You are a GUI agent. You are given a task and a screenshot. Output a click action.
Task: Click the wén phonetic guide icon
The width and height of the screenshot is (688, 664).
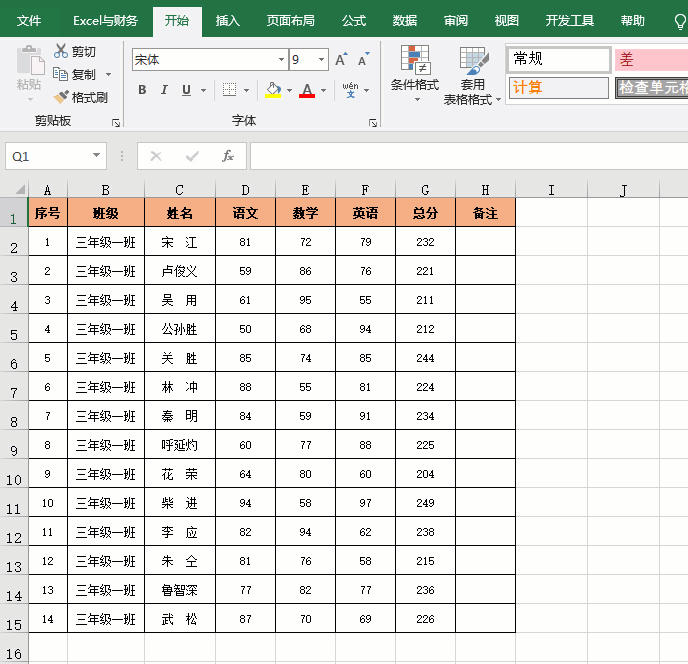click(350, 90)
